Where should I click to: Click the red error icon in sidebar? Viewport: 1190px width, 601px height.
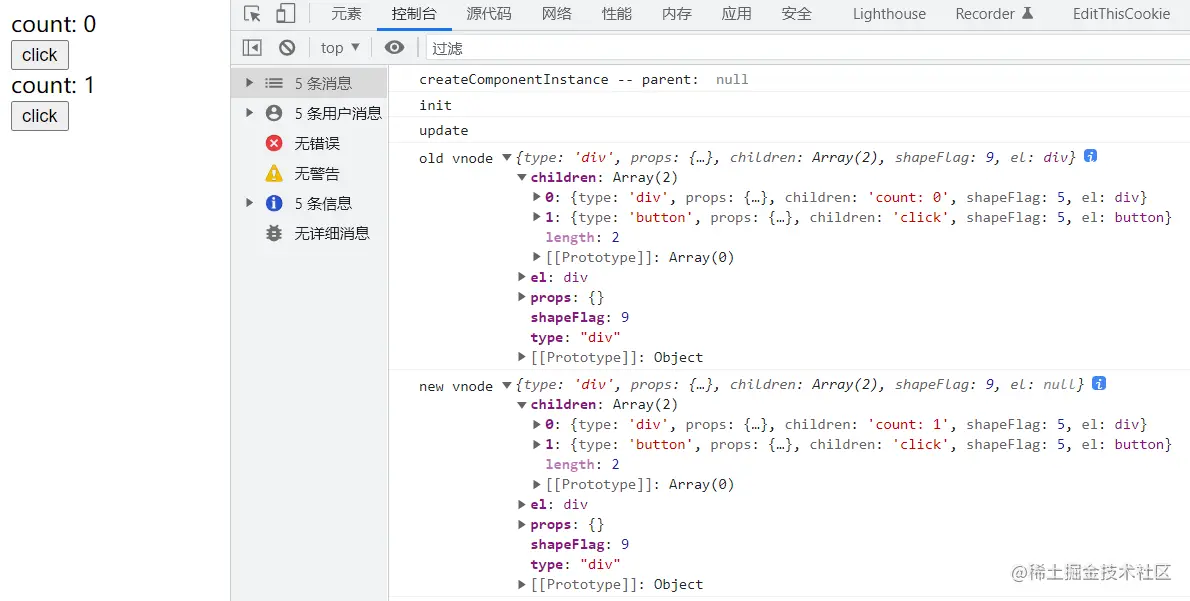274,143
